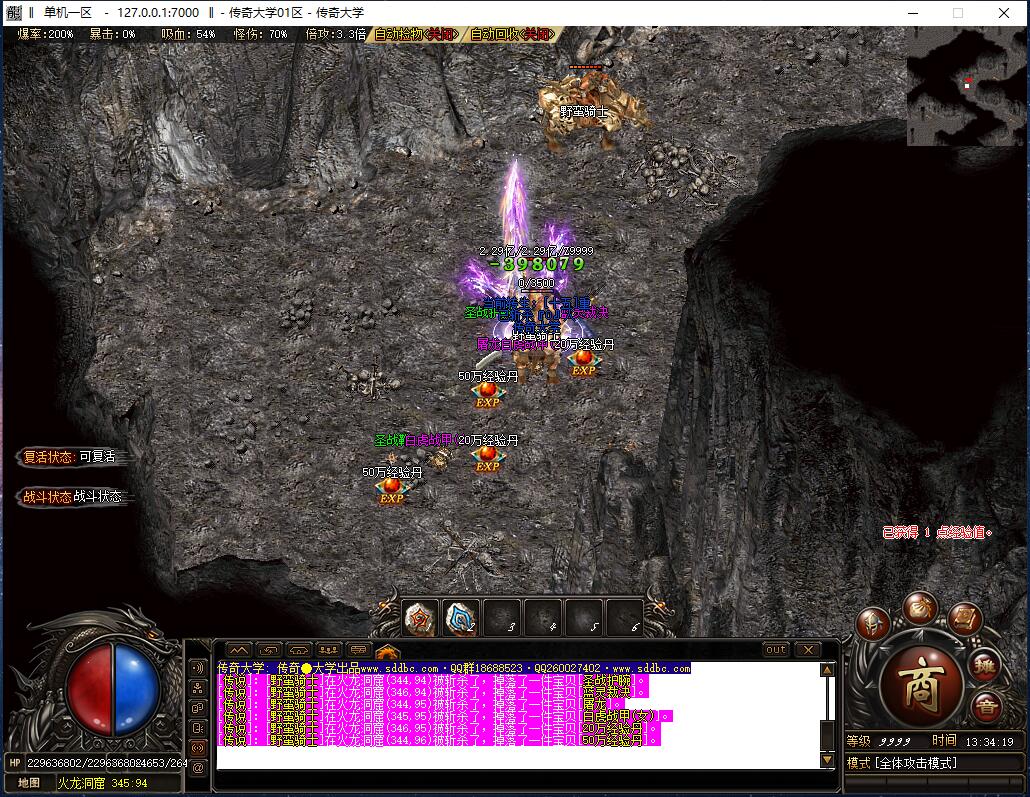Image resolution: width=1030 pixels, height=797 pixels.
Task: Click the out button above chat
Action: click(776, 649)
